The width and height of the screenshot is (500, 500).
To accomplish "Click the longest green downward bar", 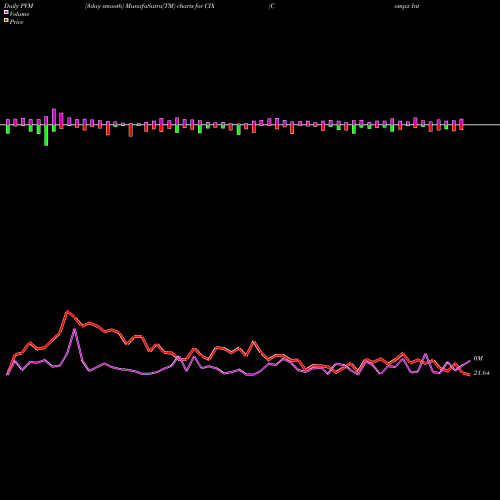I will 46,135.
